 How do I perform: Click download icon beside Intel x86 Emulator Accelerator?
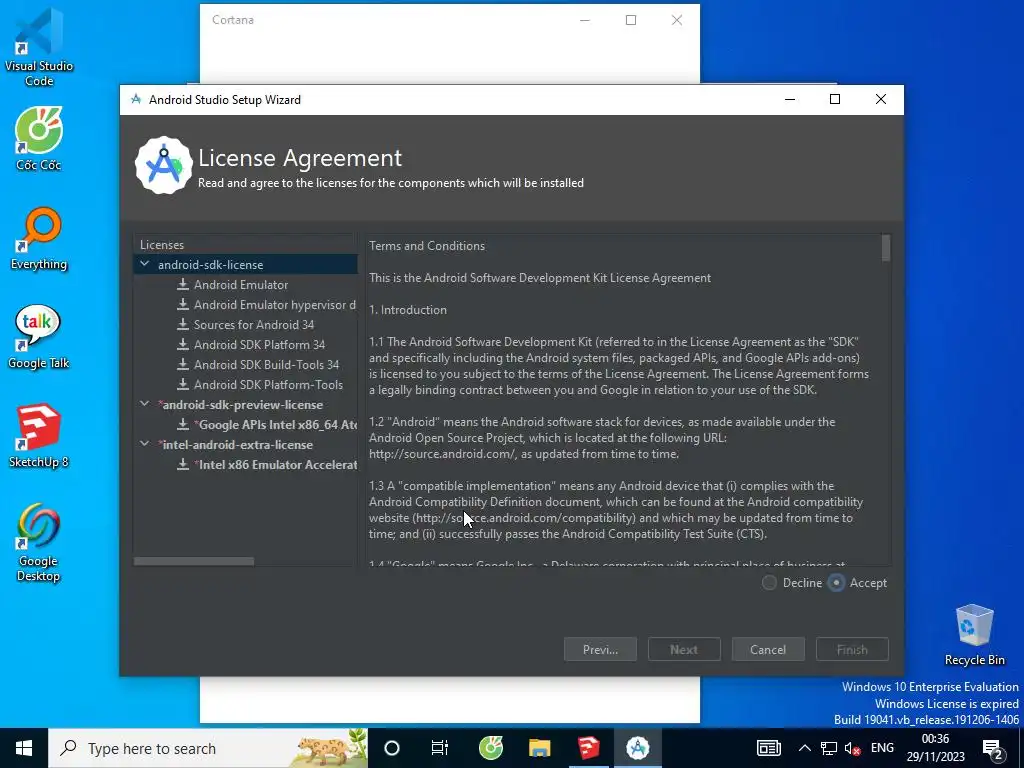coord(183,464)
